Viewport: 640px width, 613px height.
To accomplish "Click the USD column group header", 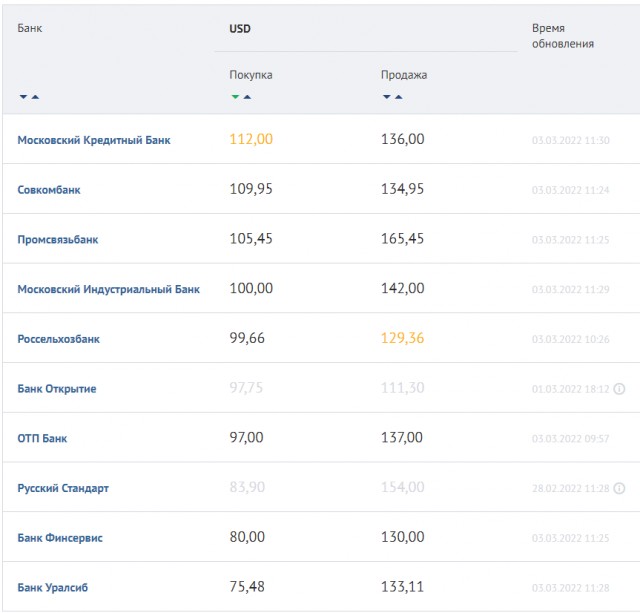I will coord(240,29).
